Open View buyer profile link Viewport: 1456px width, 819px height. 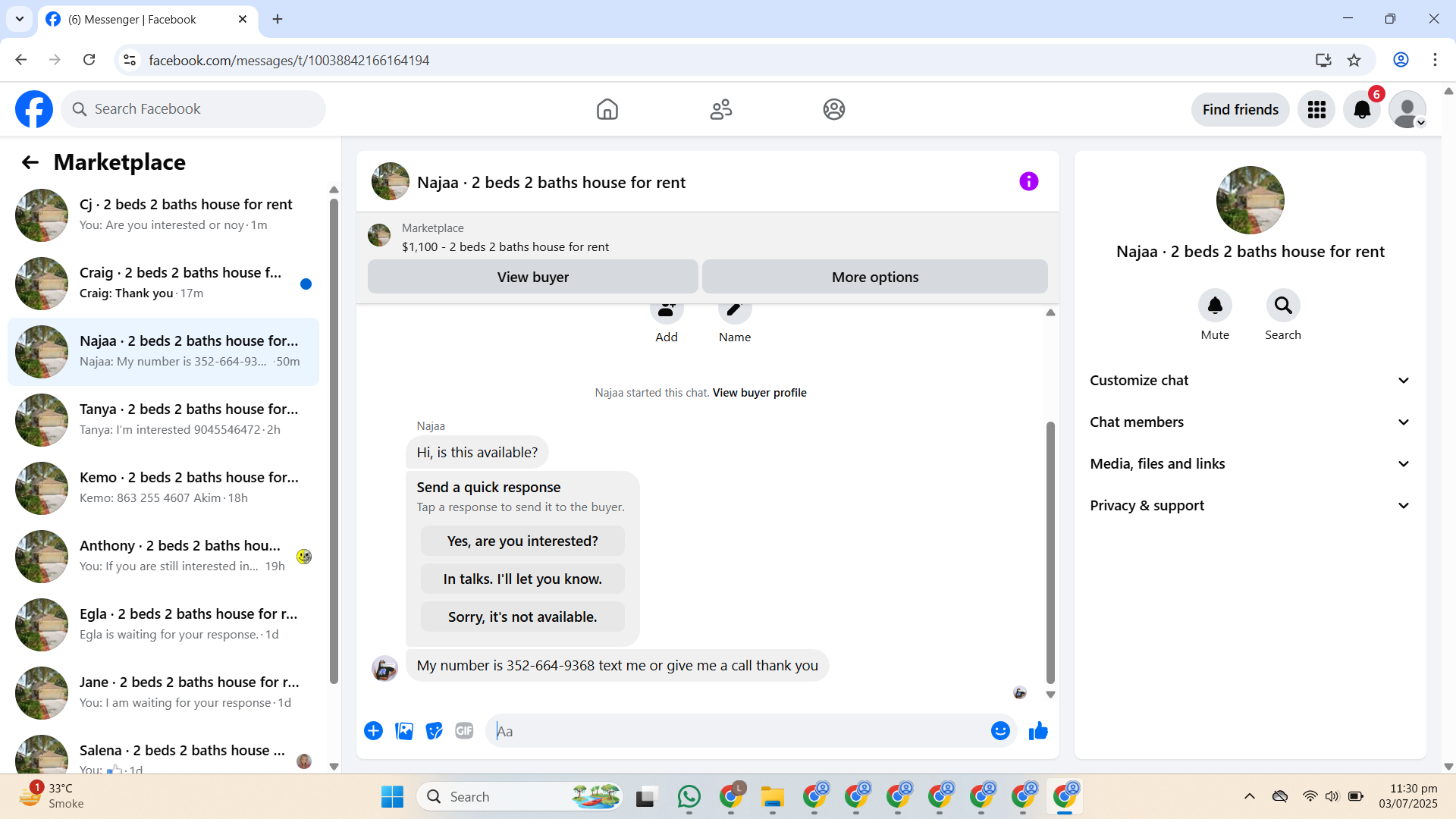coord(759,393)
